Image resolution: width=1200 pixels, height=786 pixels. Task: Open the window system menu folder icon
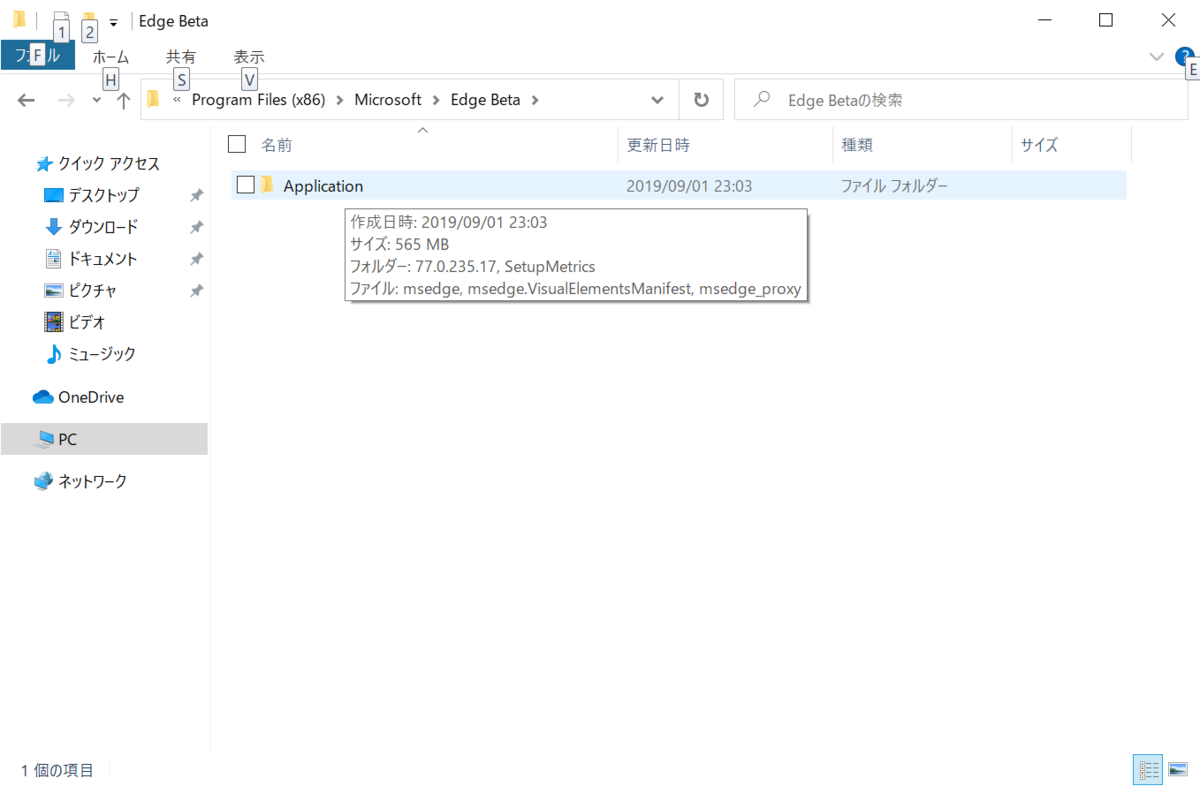click(19, 19)
